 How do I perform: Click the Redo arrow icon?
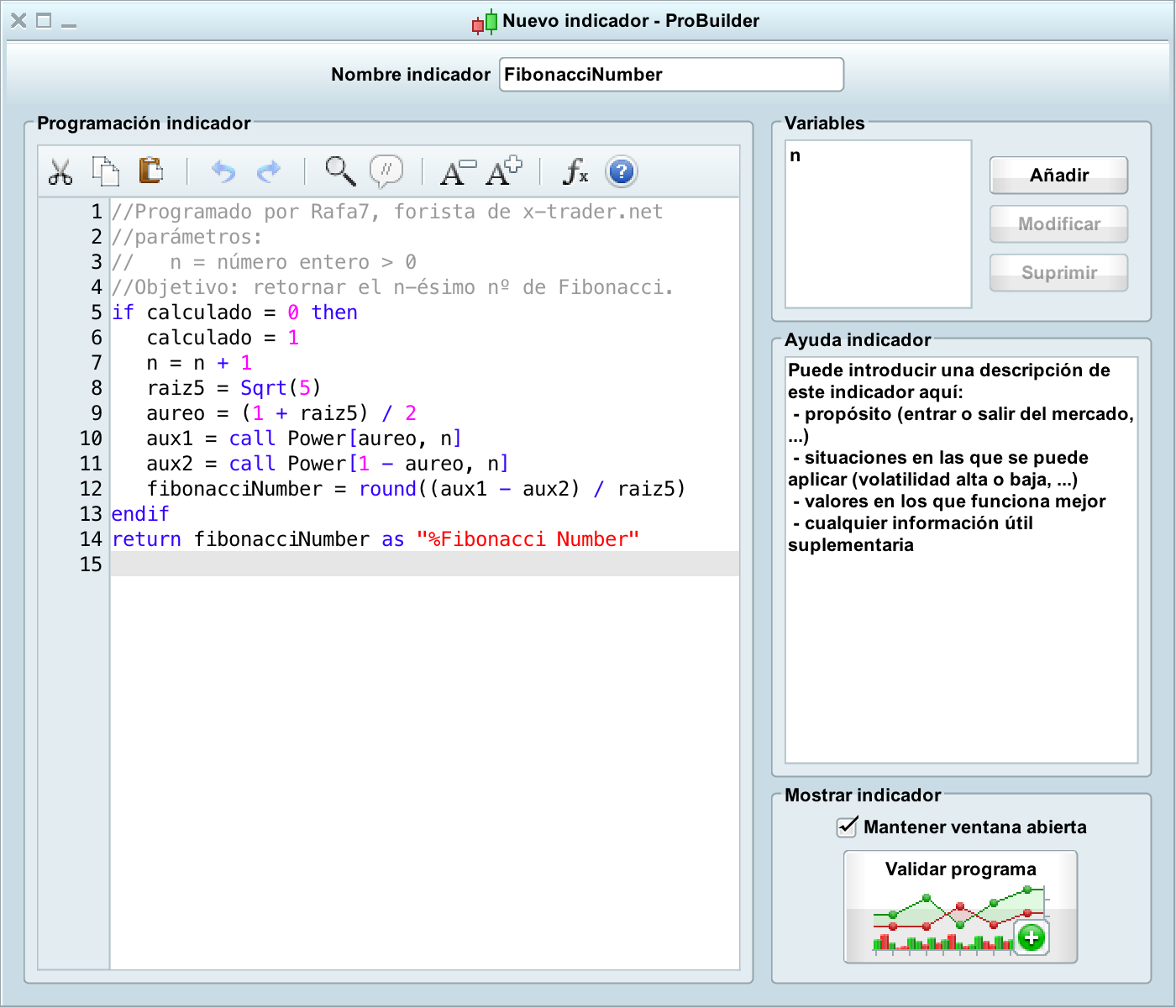268,171
